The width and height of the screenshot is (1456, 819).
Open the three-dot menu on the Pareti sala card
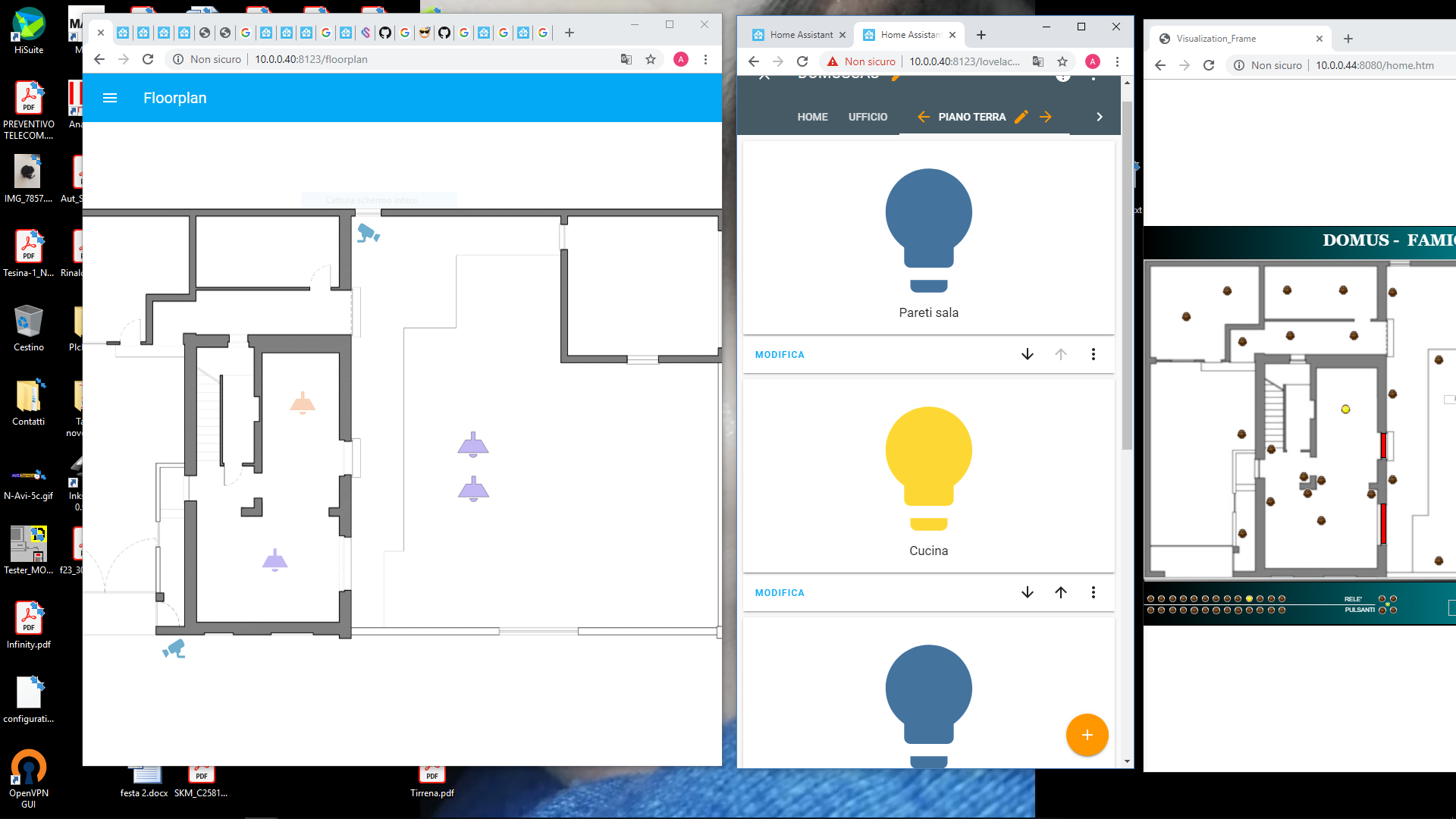(1094, 354)
